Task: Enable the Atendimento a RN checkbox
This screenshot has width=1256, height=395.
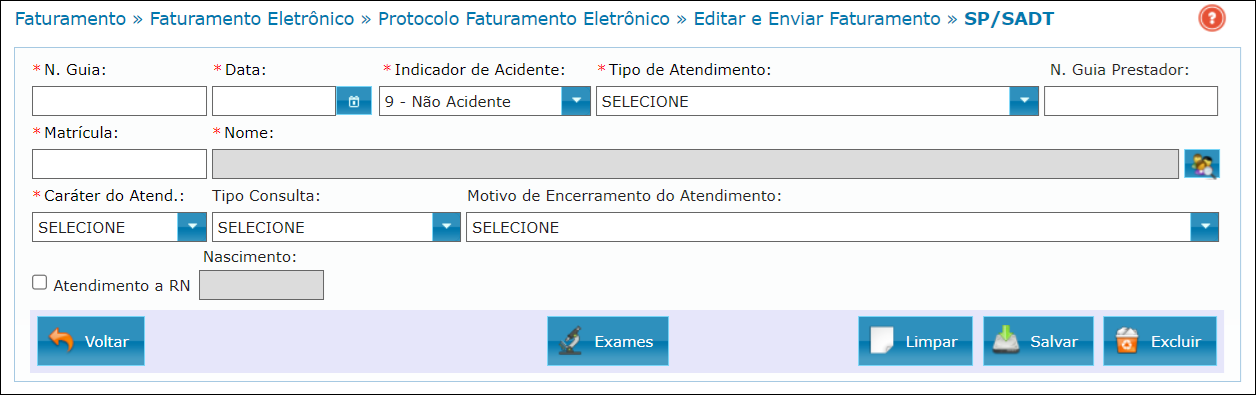Action: point(40,283)
